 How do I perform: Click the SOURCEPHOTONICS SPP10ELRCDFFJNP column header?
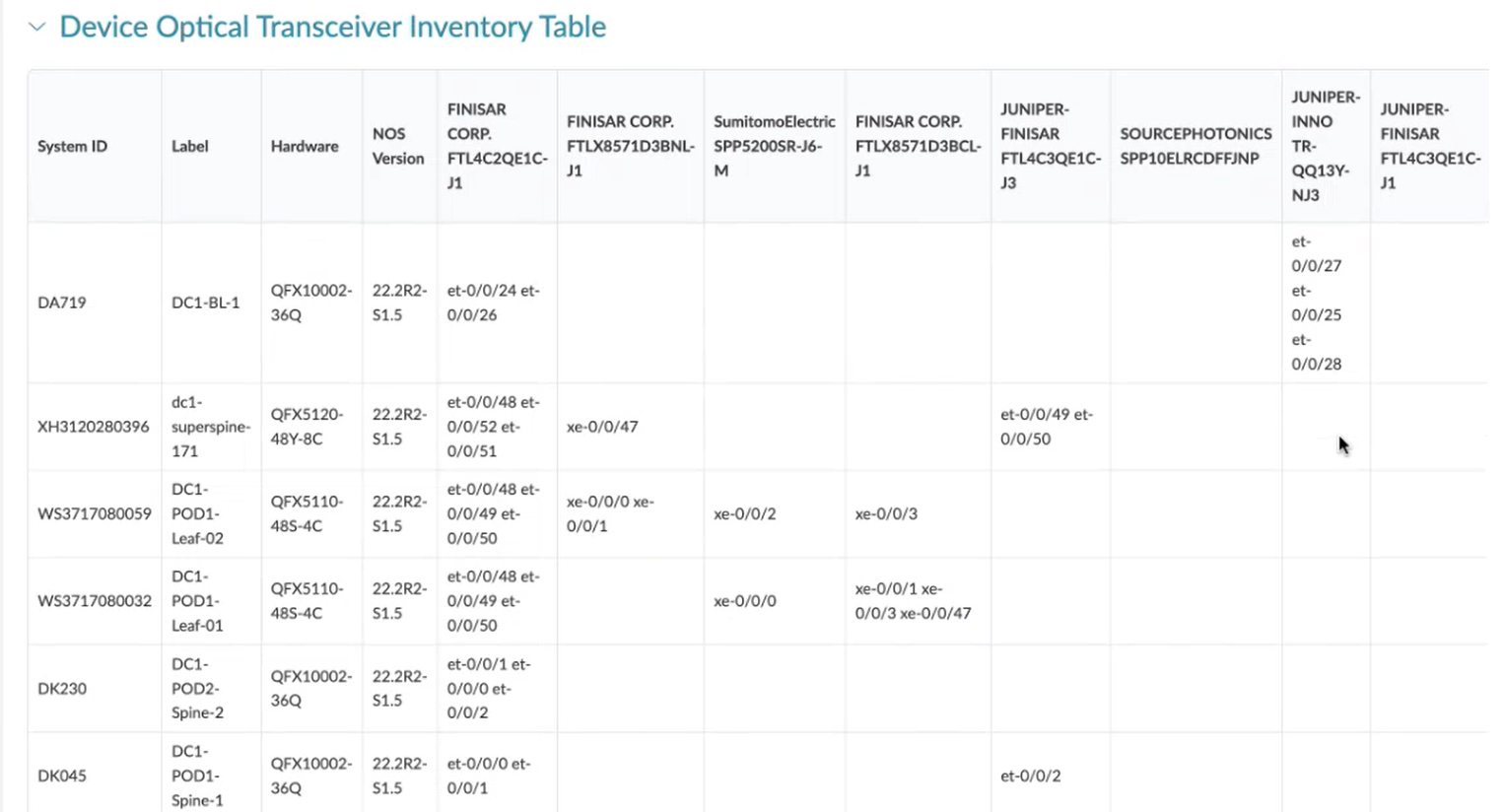[x=1195, y=146]
